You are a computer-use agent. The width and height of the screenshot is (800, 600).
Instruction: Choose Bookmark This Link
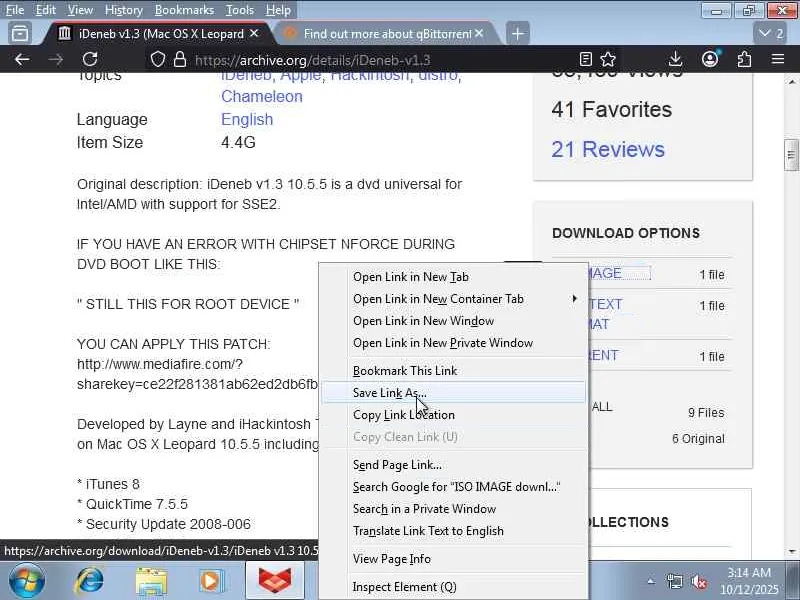tap(454, 371)
